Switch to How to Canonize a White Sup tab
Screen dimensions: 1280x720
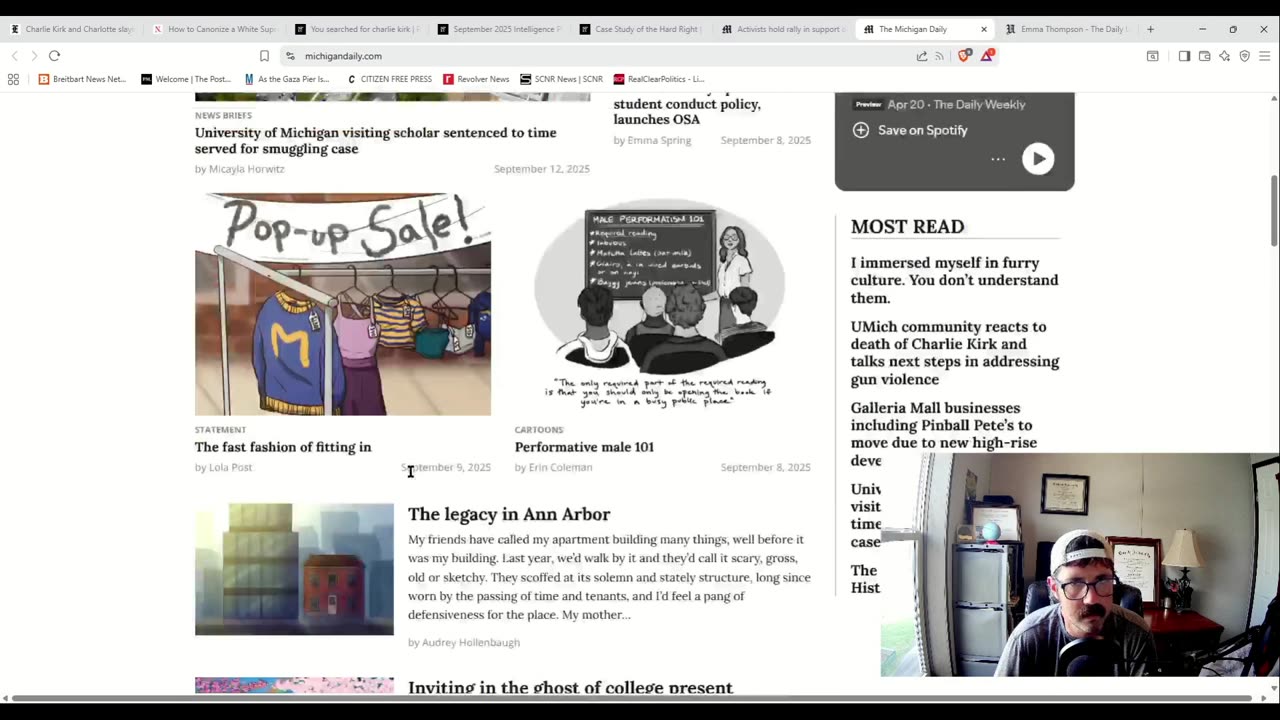coord(215,29)
